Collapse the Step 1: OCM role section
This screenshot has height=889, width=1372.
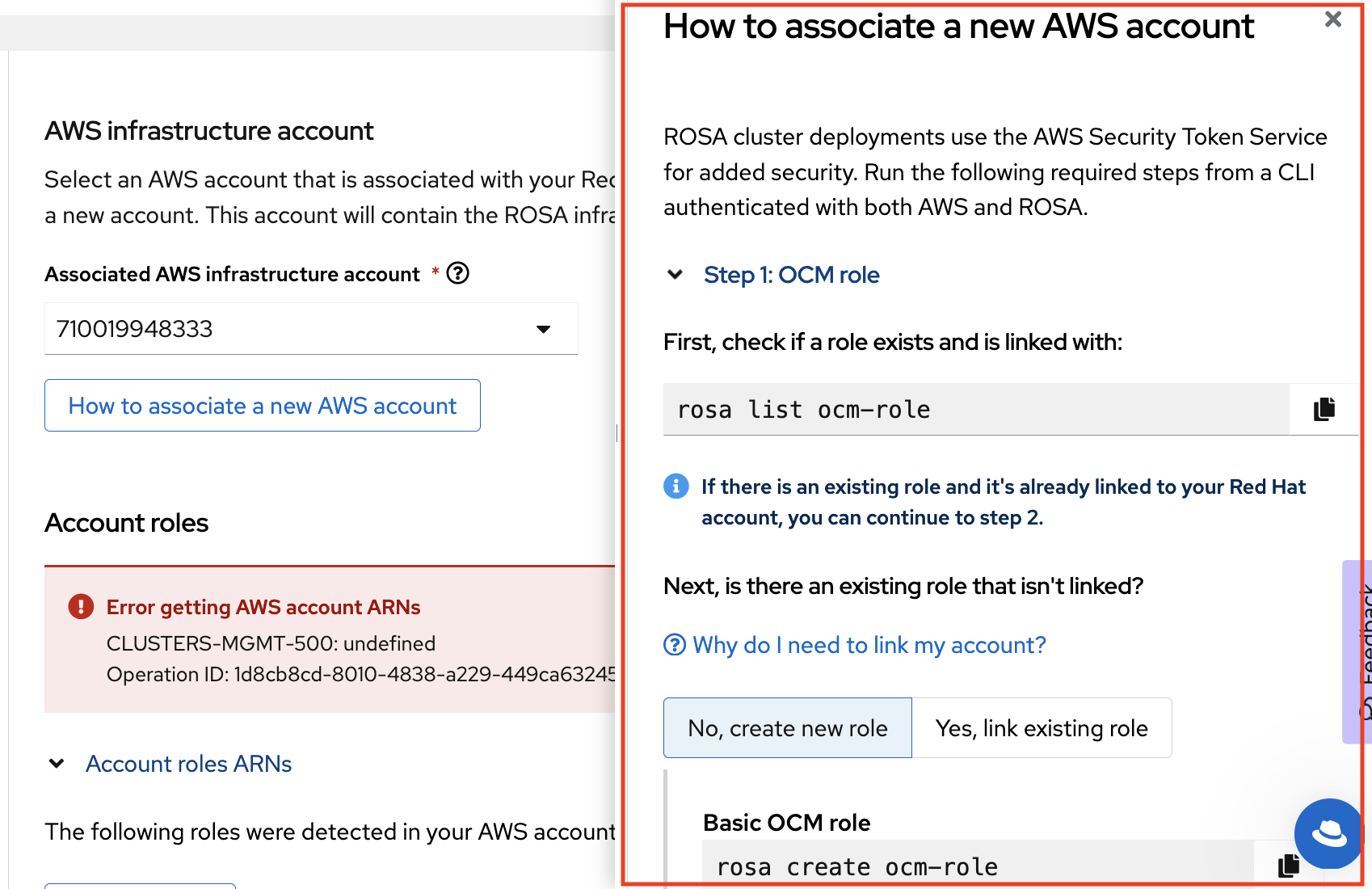[x=675, y=275]
